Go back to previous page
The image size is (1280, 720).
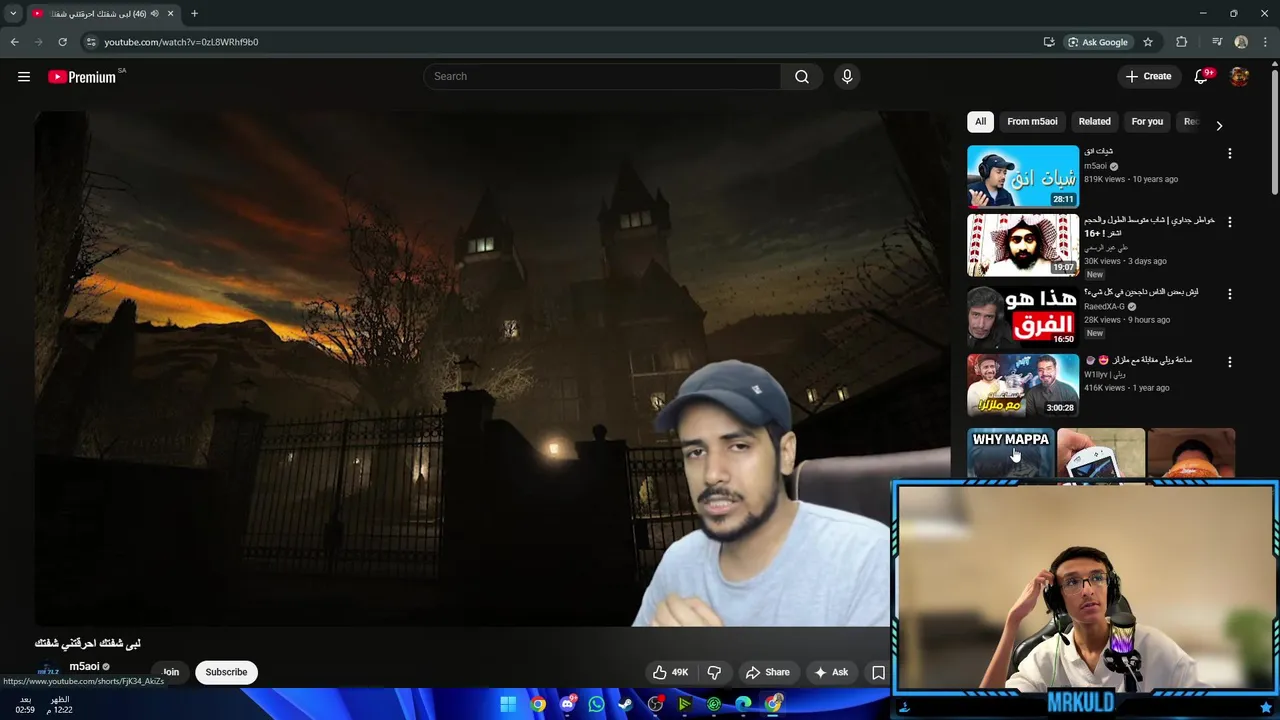coord(14,42)
